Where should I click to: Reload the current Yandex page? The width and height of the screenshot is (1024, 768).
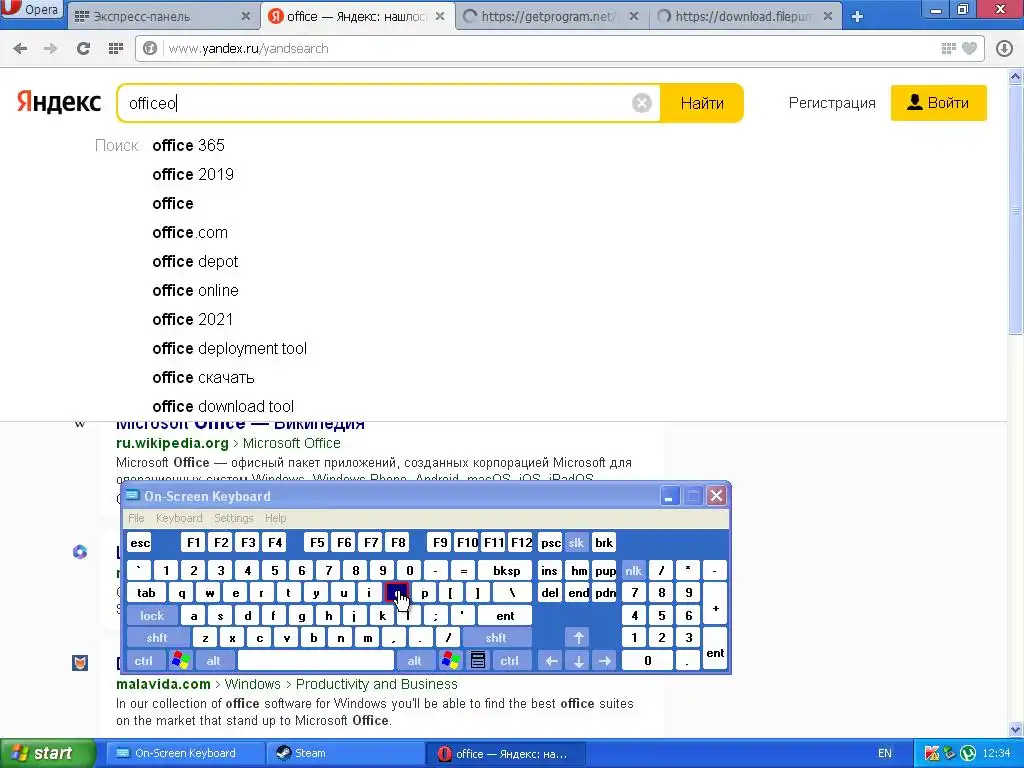pyautogui.click(x=83, y=48)
